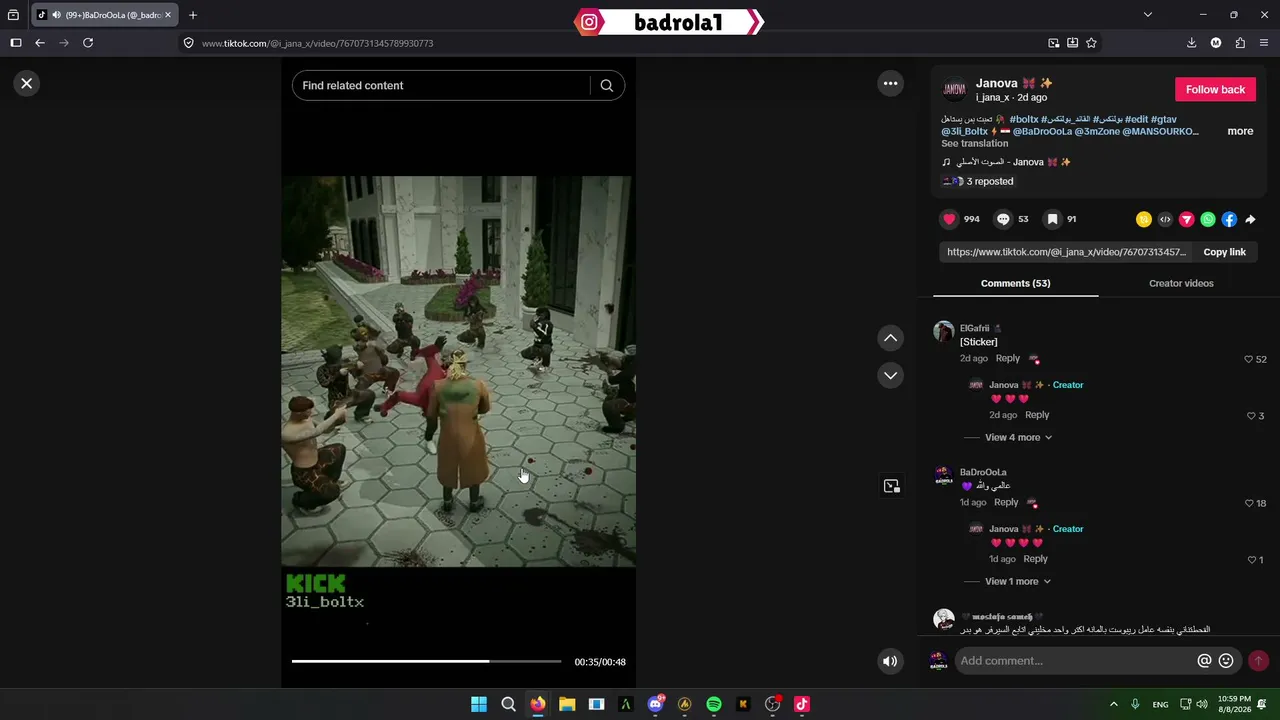Open the Windows Start menu
The width and height of the screenshot is (1280, 720).
pyautogui.click(x=479, y=704)
